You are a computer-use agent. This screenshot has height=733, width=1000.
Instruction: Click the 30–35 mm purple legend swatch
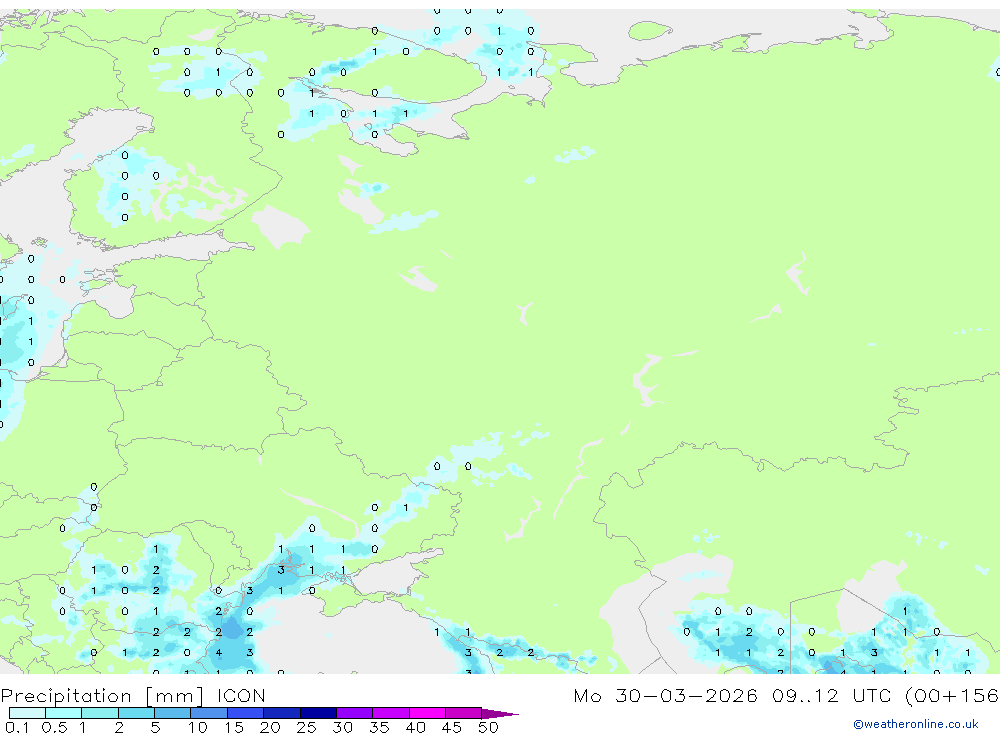355,713
